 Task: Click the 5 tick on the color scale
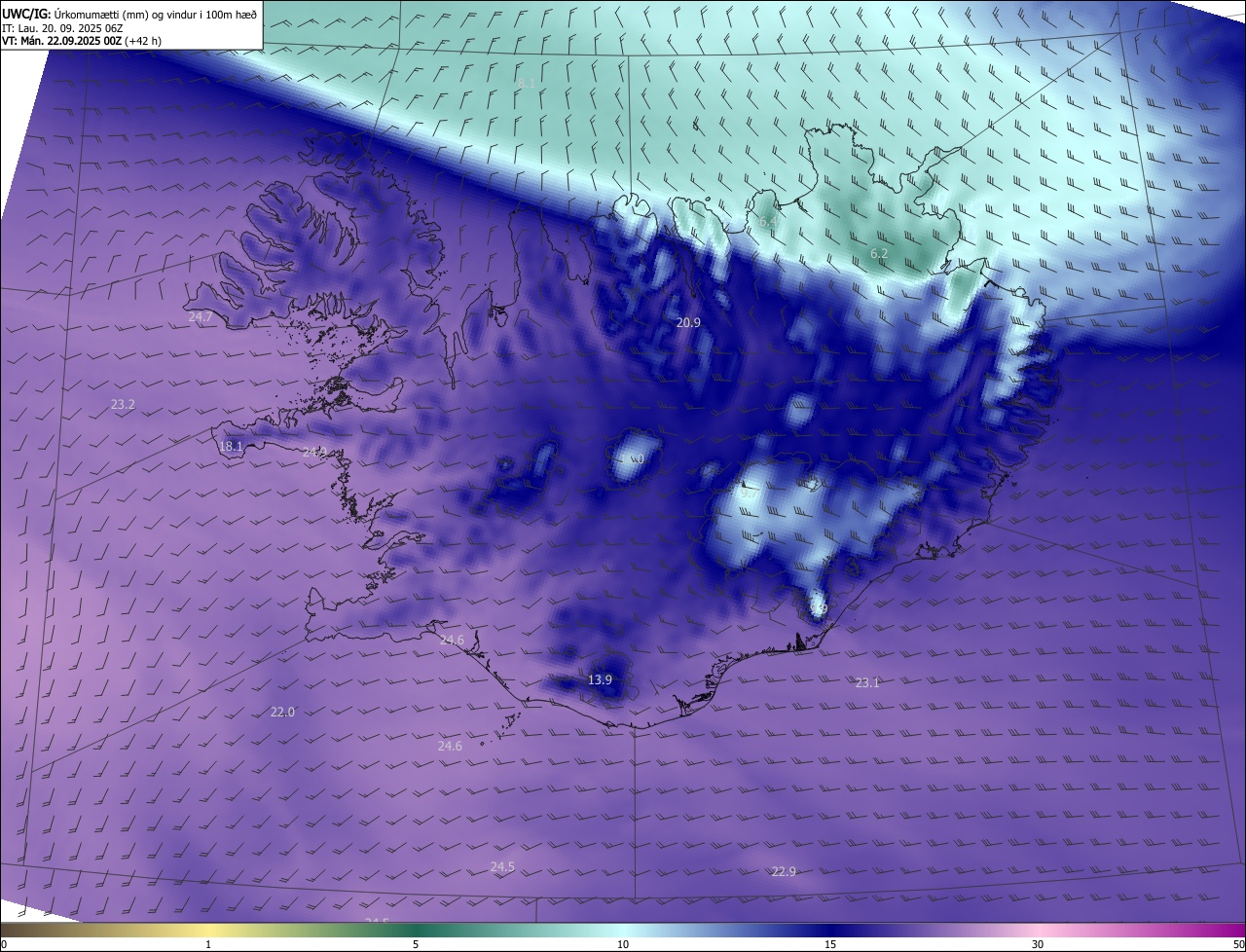416,944
